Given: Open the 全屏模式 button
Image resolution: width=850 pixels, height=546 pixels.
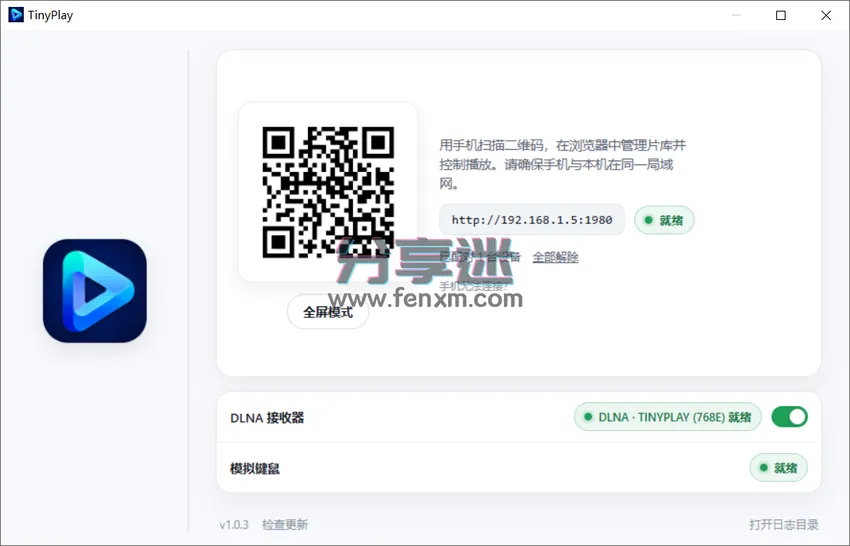Looking at the screenshot, I should [x=328, y=312].
